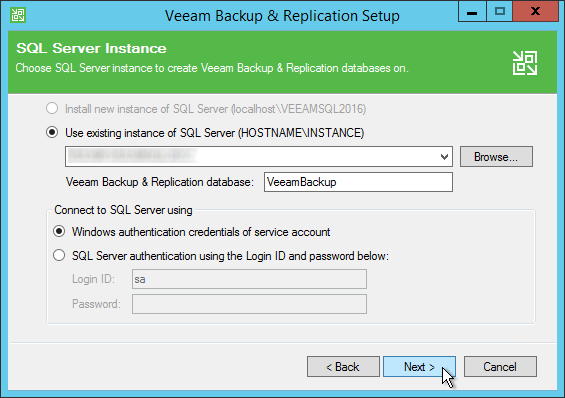Click the SQL Server instance combo box field
This screenshot has width=565, height=398.
pyautogui.click(x=259, y=157)
